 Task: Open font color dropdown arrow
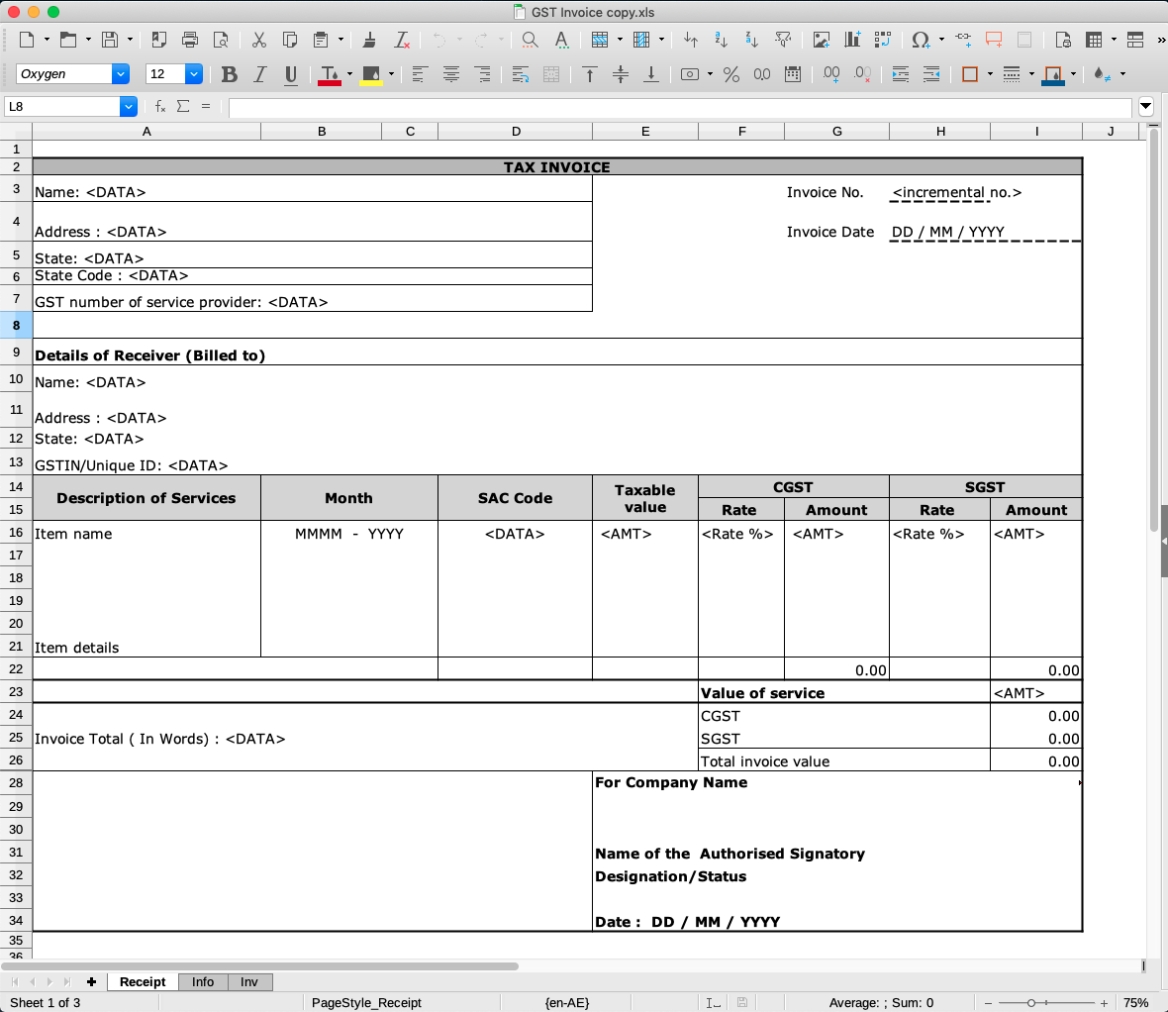[349, 74]
